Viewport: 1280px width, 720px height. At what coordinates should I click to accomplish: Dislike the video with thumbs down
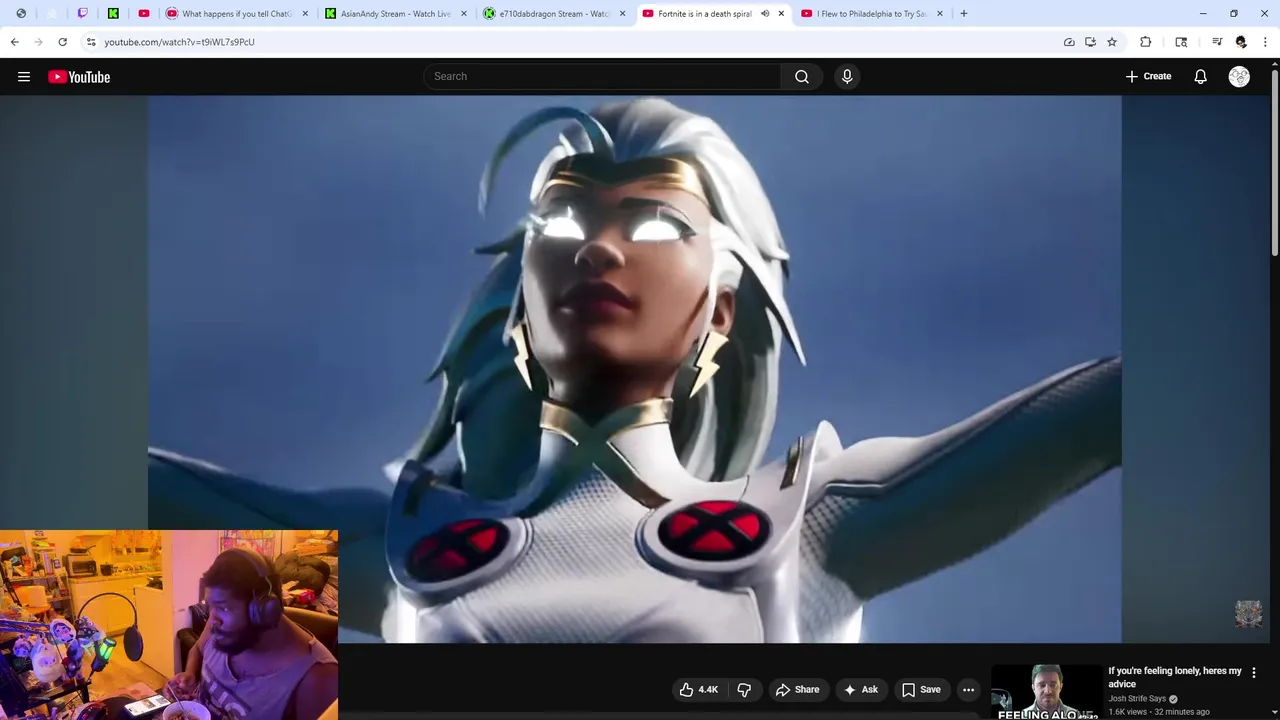coord(744,689)
